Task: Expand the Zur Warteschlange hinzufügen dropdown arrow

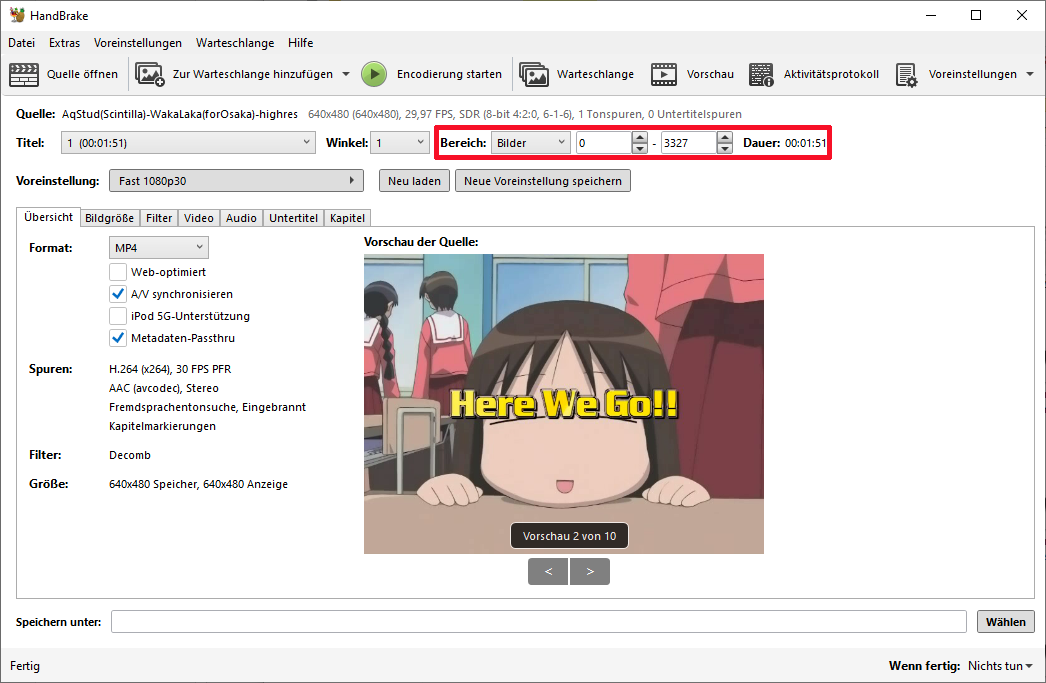Action: pos(346,74)
